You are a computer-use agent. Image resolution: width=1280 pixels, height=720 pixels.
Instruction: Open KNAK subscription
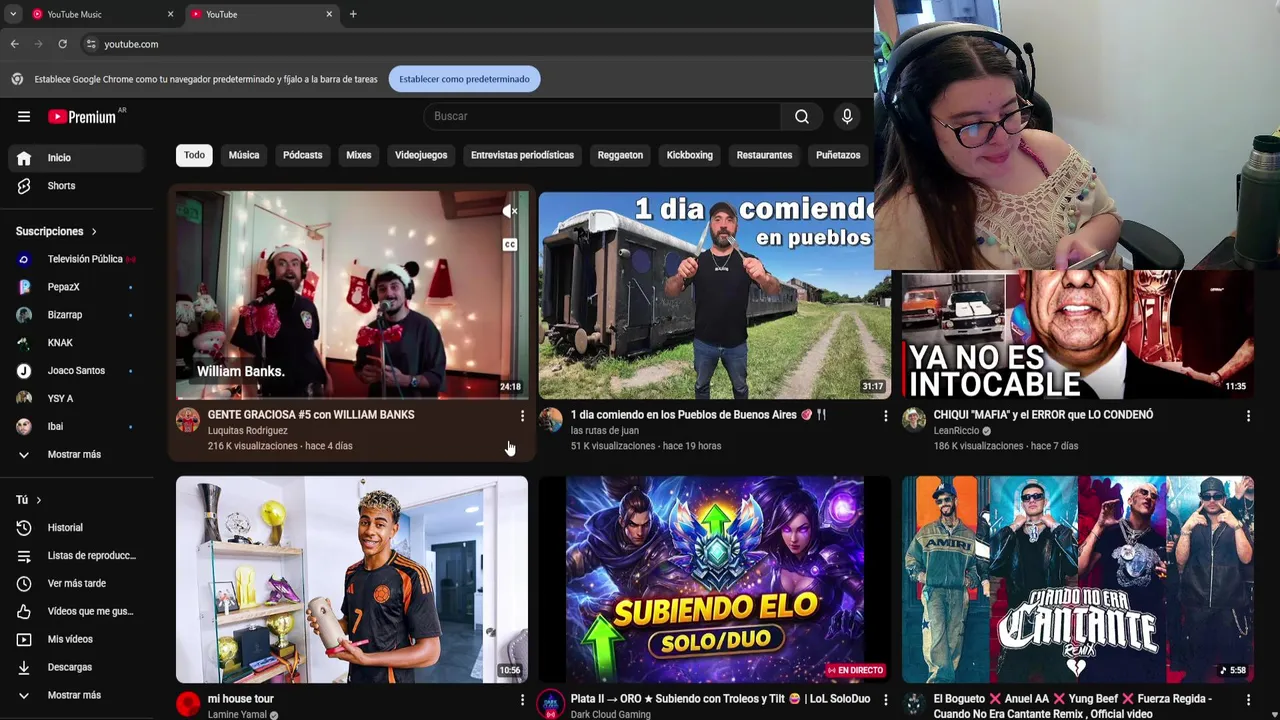click(76, 343)
